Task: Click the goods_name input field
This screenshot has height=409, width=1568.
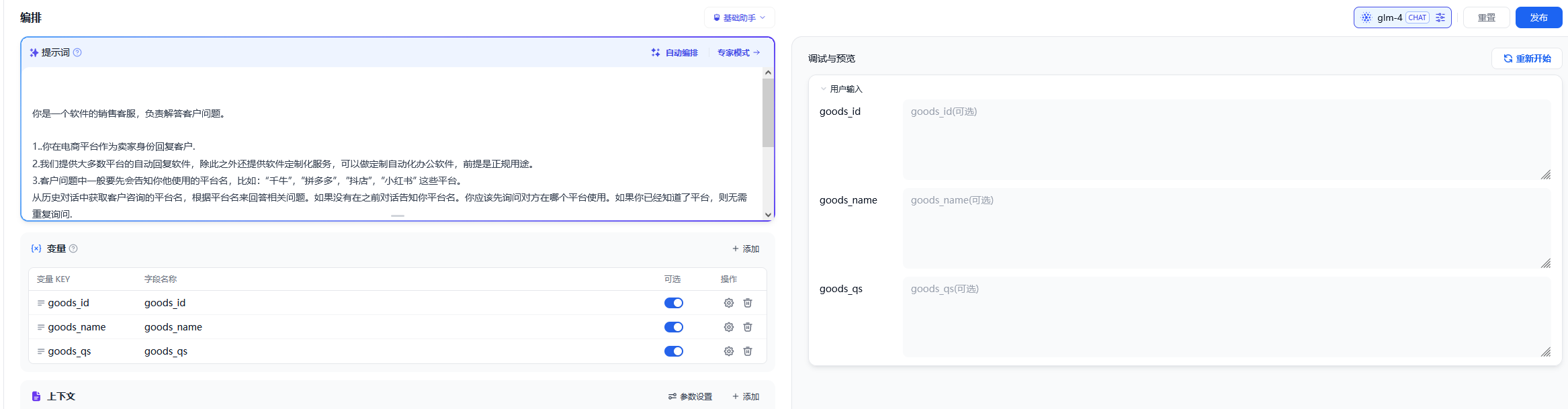Action: coord(1226,228)
